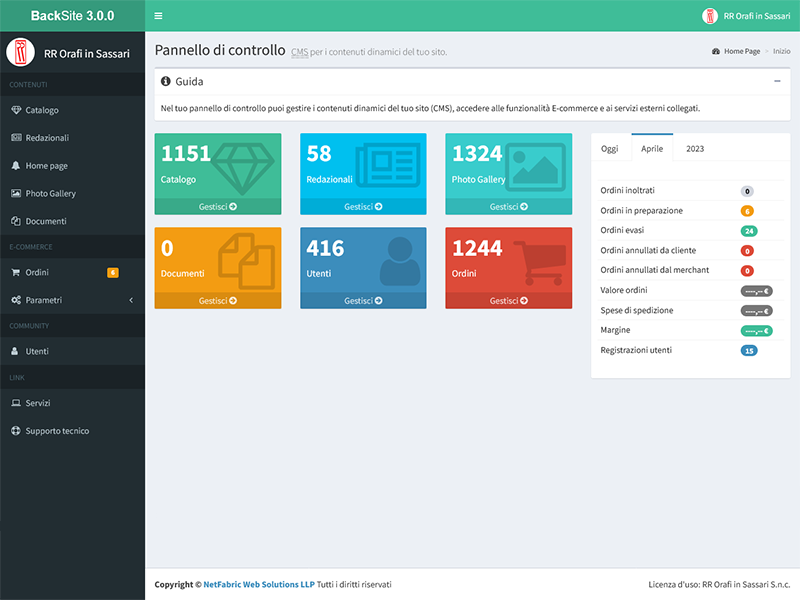
Task: Click the lifebuoy icon beside Supporto tecnico
Action: [16, 431]
